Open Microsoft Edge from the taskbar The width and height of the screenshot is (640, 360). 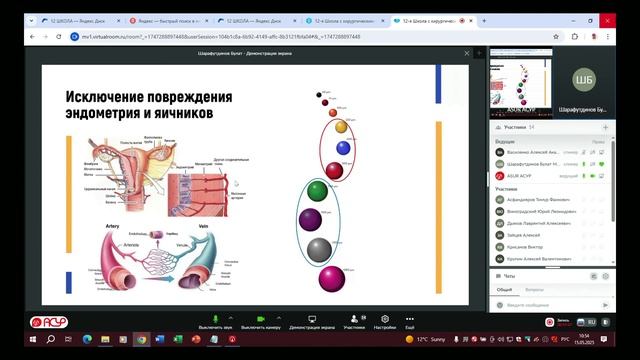coord(87,339)
